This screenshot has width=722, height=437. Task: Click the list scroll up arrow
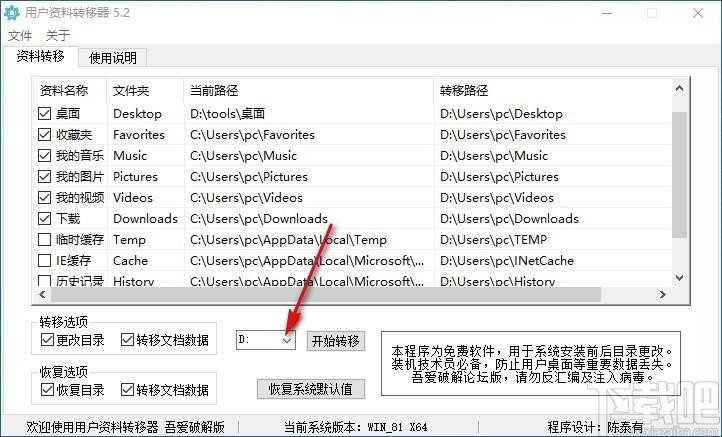click(x=680, y=88)
